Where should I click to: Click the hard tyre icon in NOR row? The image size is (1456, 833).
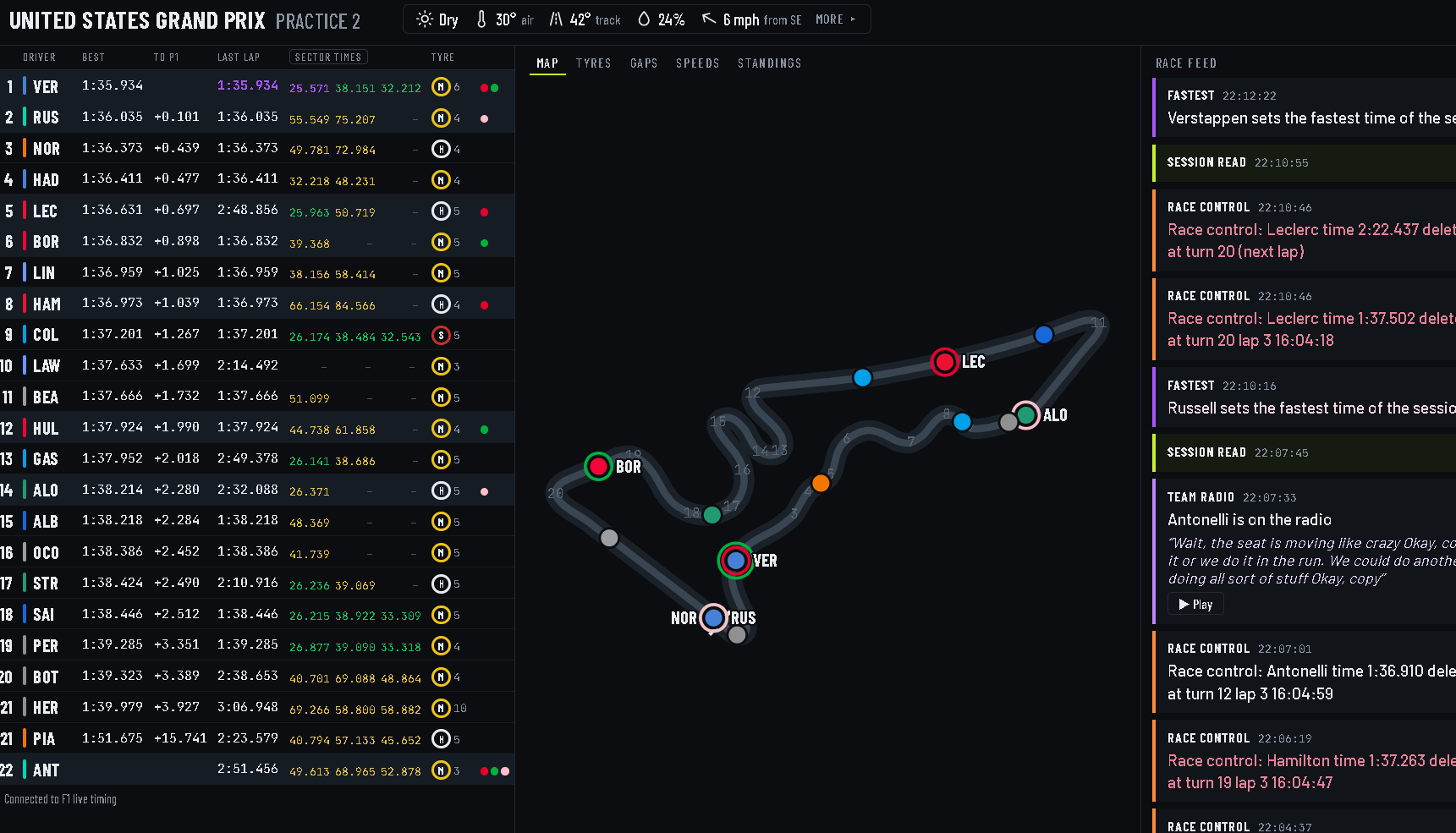[x=441, y=149]
